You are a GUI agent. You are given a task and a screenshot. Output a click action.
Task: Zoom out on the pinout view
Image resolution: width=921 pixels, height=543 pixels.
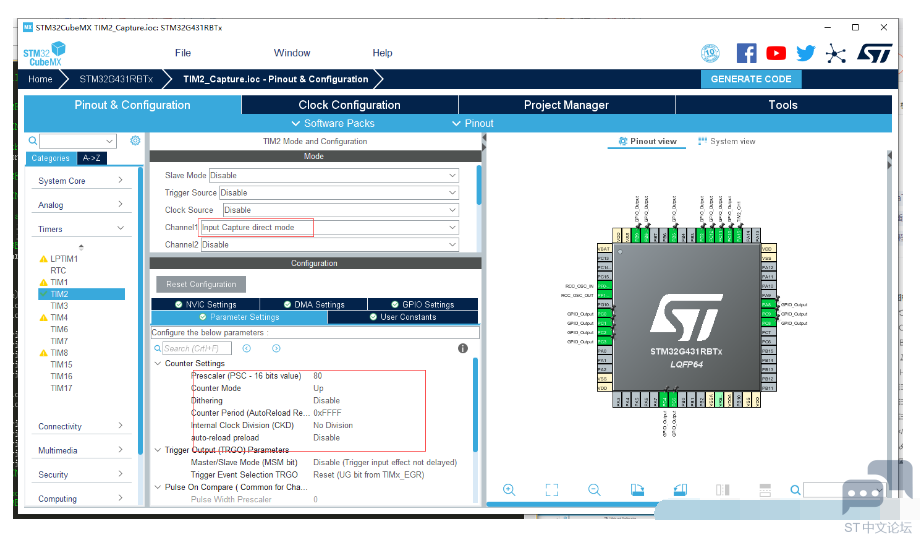pyautogui.click(x=594, y=490)
